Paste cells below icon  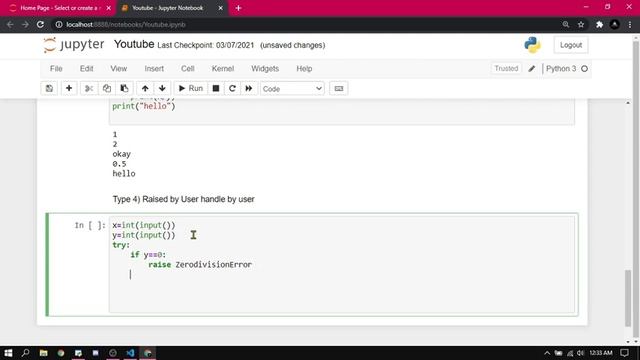pos(124,89)
